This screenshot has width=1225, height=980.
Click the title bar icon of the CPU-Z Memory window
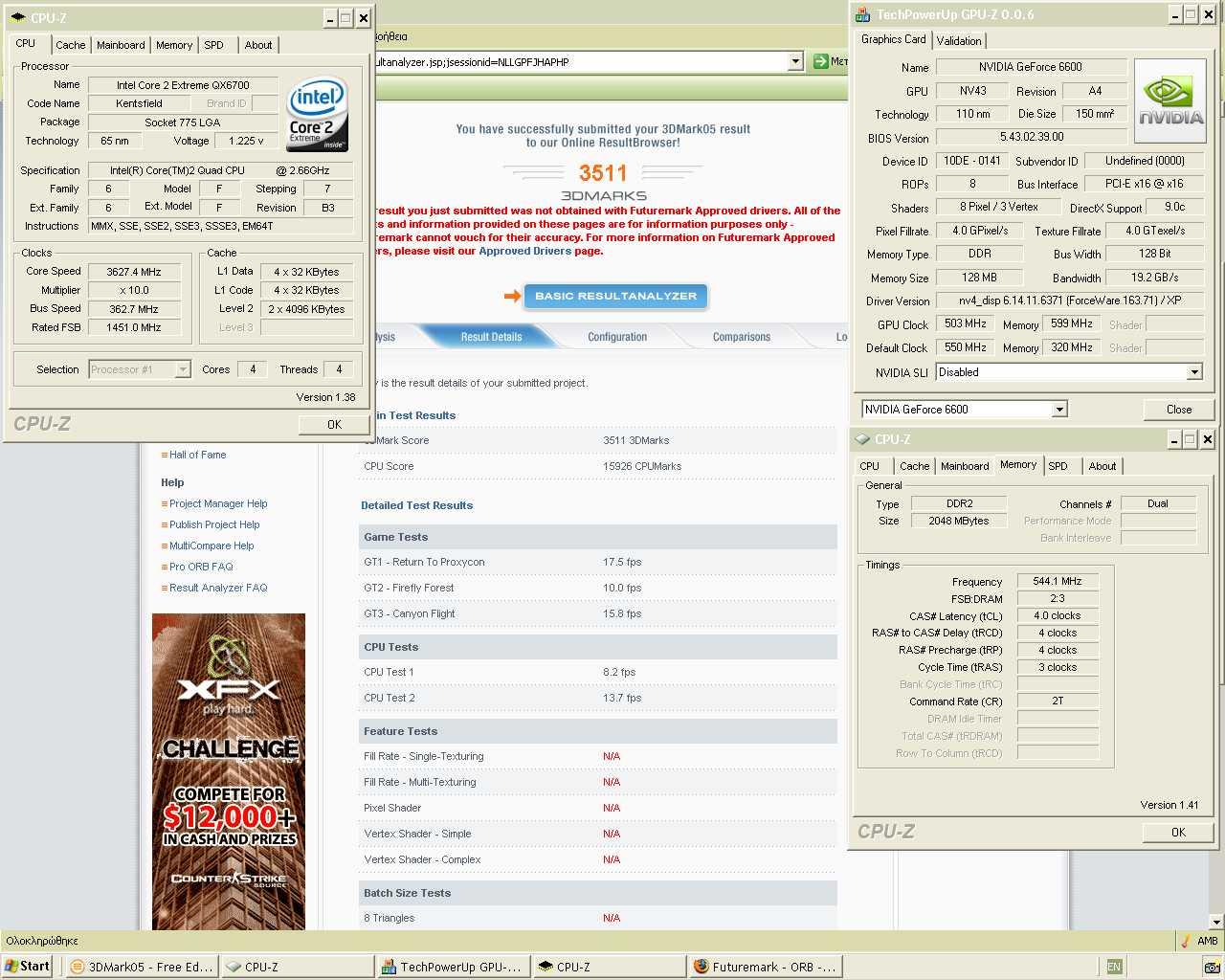click(863, 439)
